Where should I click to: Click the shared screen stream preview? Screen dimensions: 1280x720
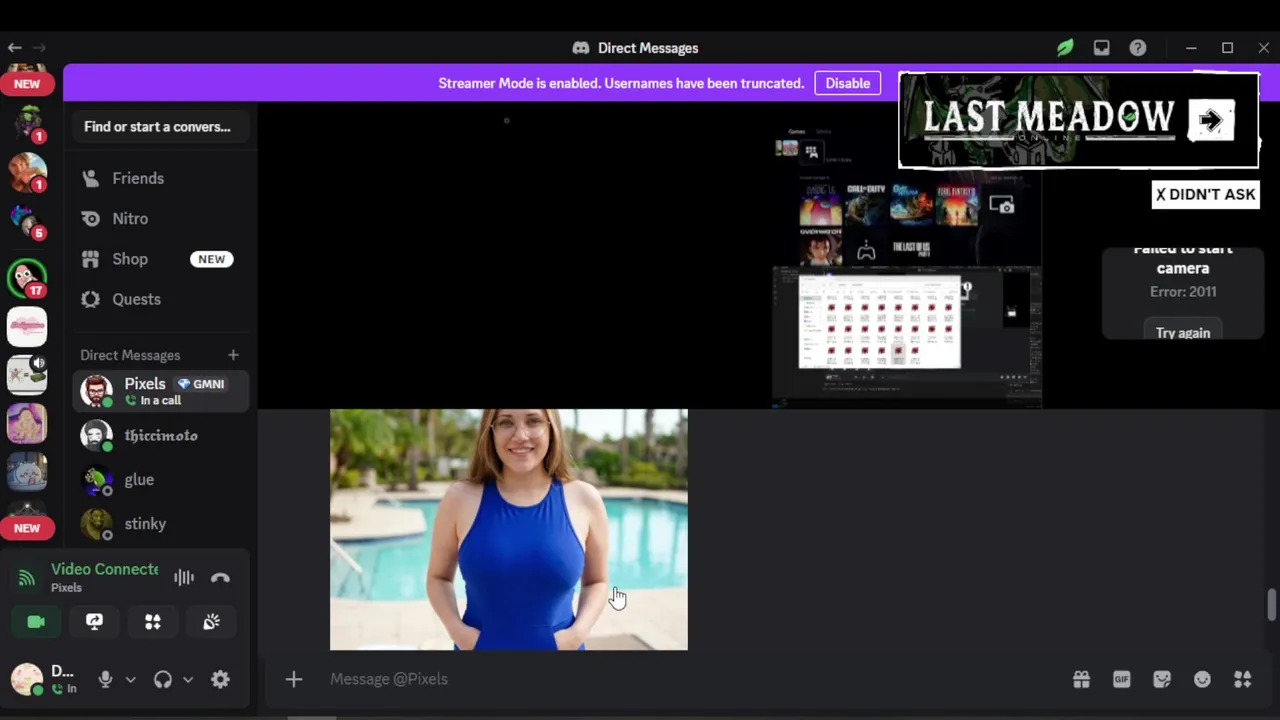tap(907, 265)
